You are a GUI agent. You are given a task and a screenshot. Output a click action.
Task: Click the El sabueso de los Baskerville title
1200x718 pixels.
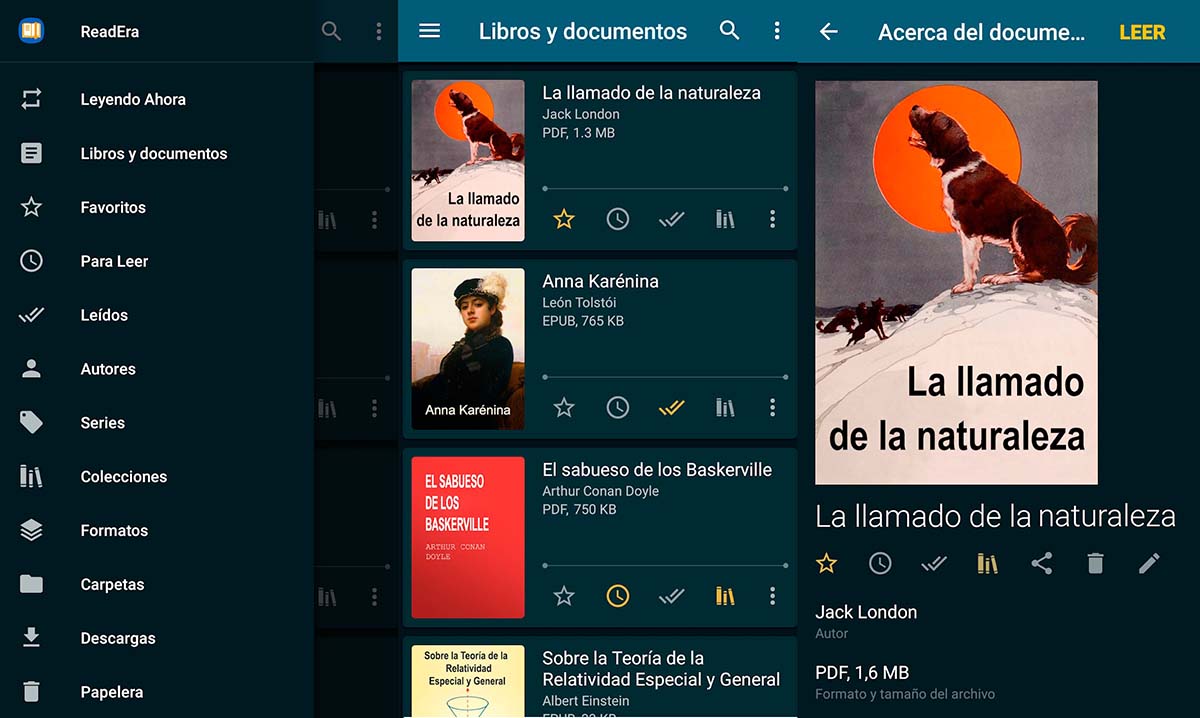pyautogui.click(x=657, y=469)
